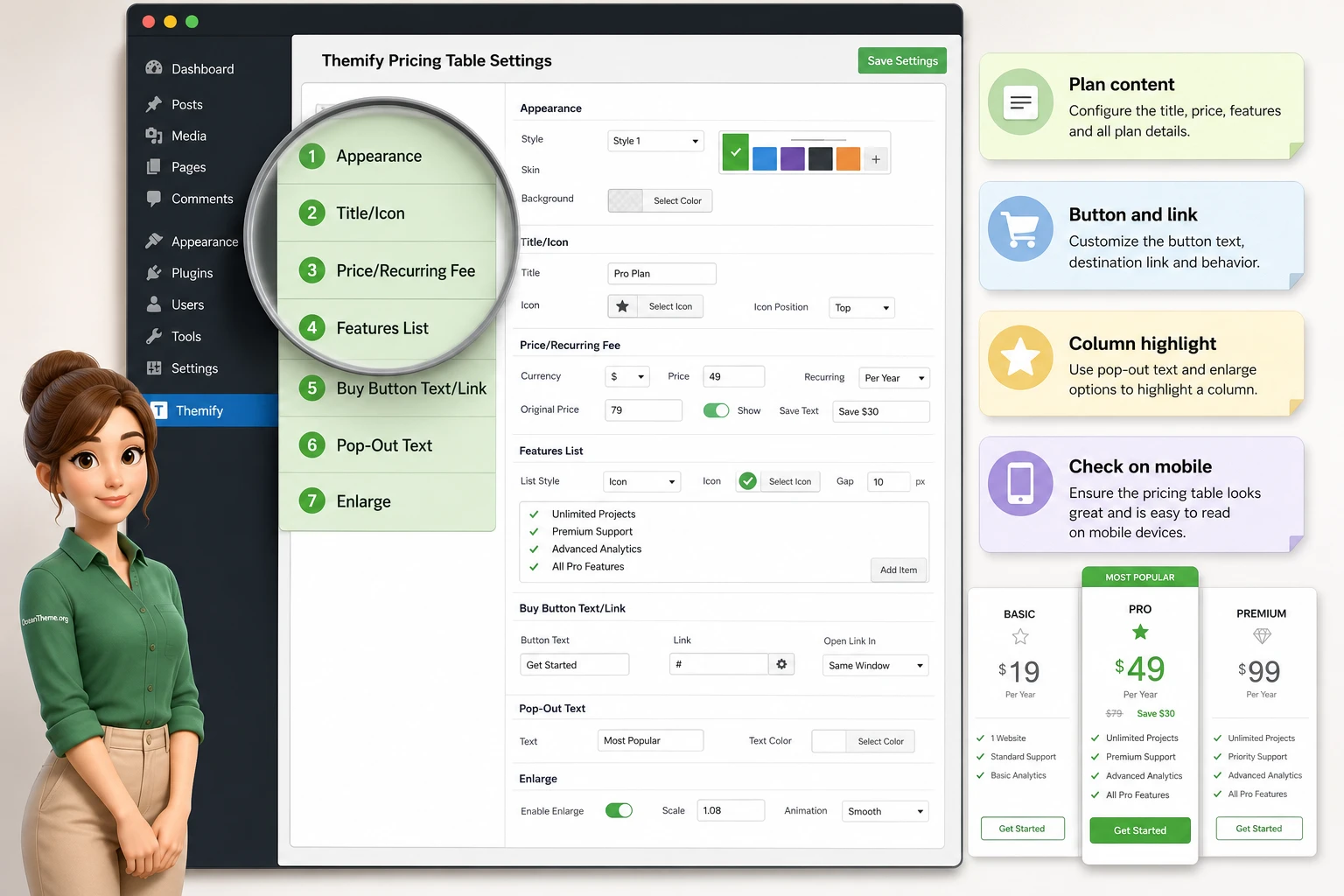The width and height of the screenshot is (1344, 896).
Task: Open the Animation Smooth dropdown
Action: pos(885,811)
